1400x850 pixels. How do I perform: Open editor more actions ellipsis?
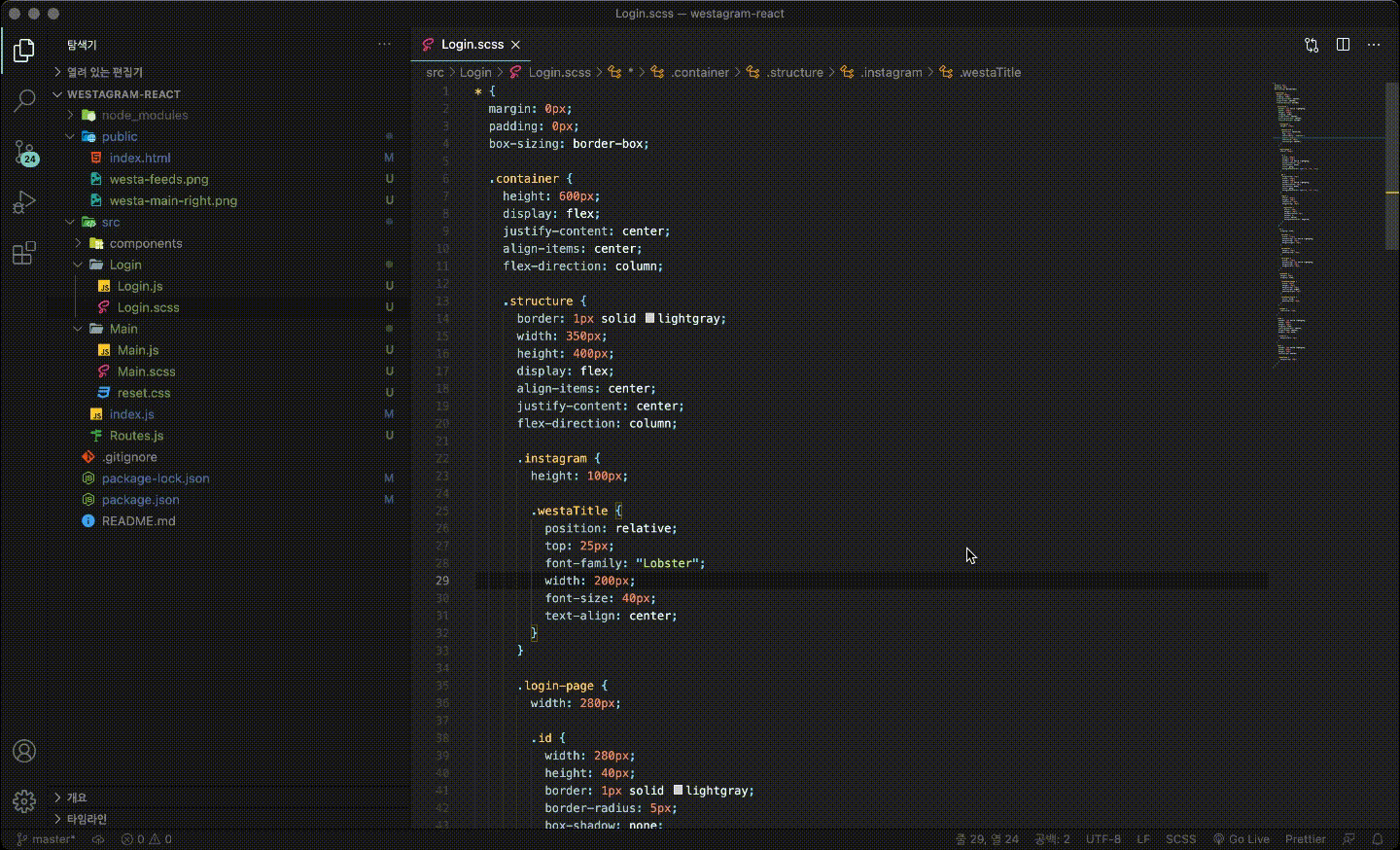coord(1374,45)
